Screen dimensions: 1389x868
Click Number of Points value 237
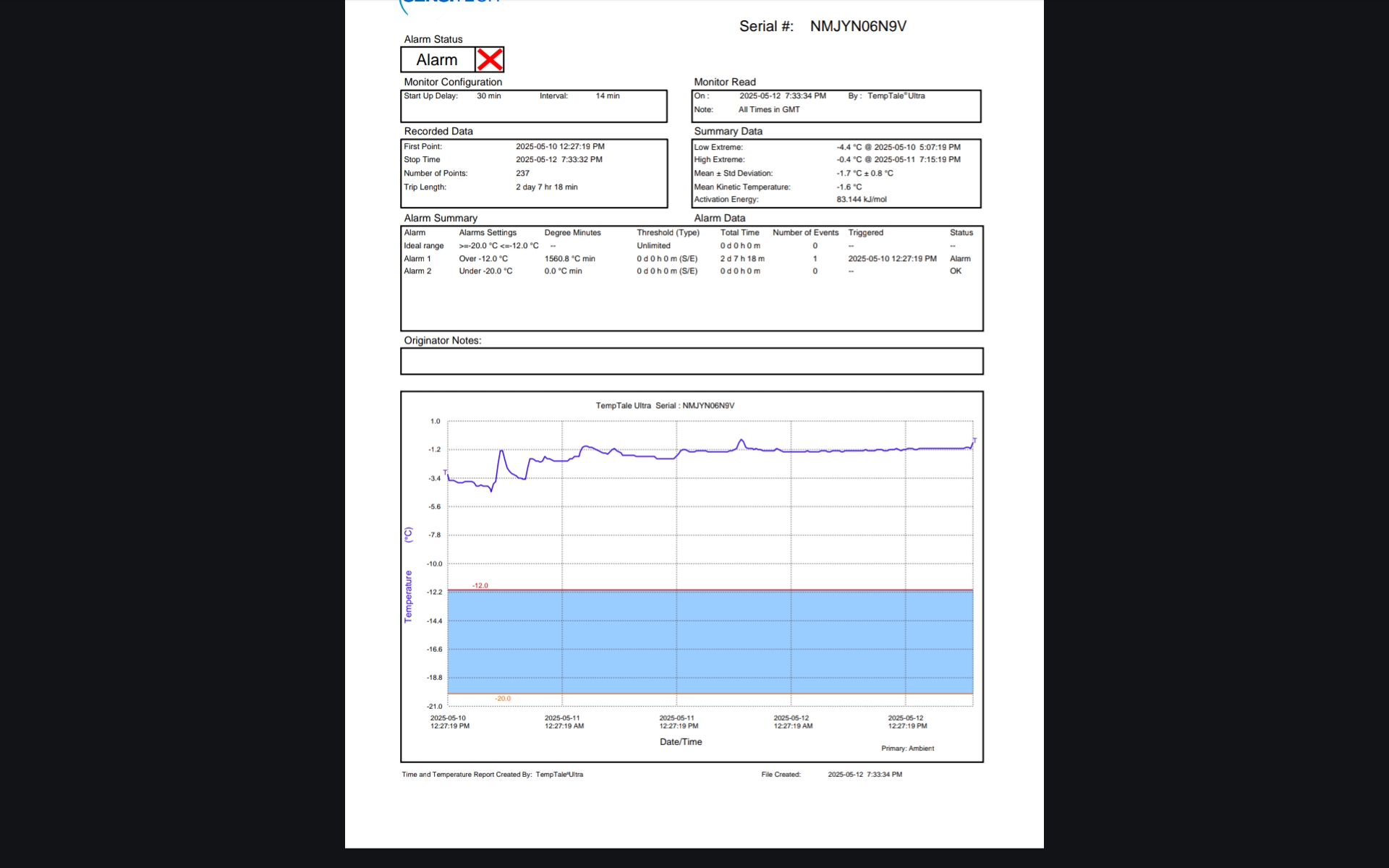522,174
